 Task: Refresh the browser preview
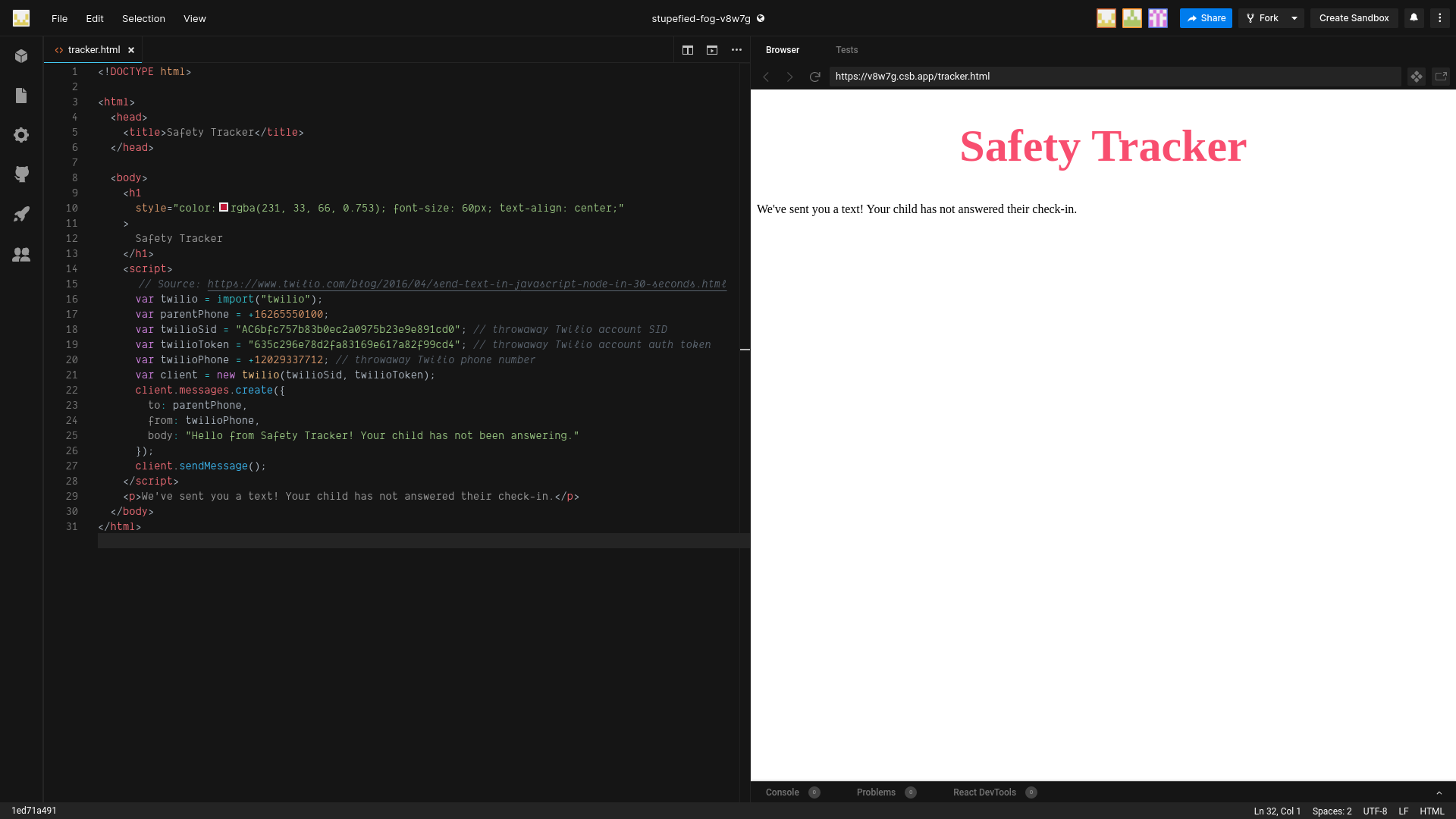pyautogui.click(x=814, y=77)
